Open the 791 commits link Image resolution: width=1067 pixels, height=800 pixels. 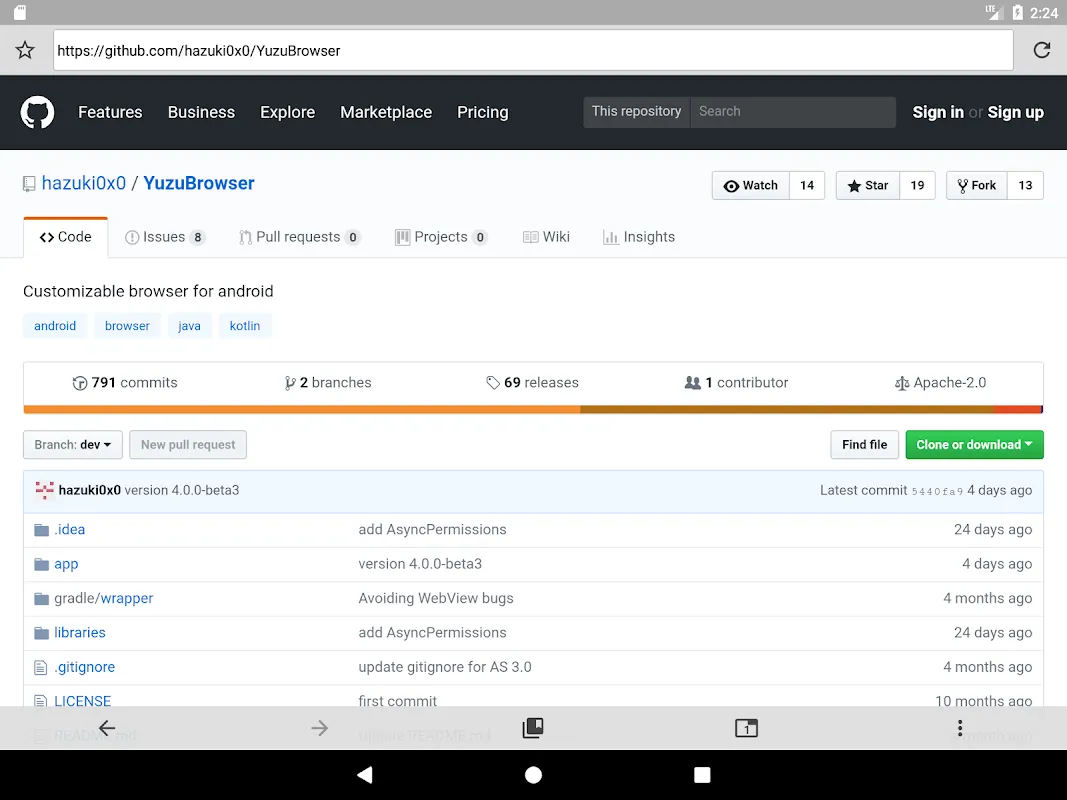[125, 383]
